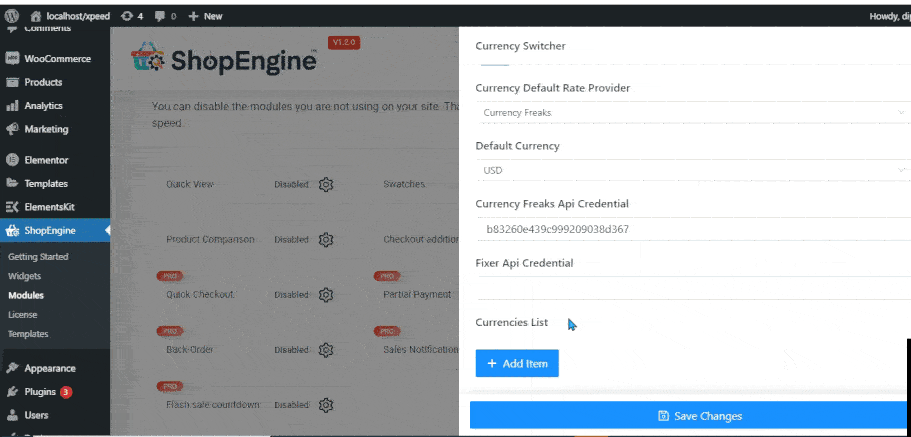Open Back-Order settings gear
Image resolution: width=911 pixels, height=437 pixels.
[326, 350]
